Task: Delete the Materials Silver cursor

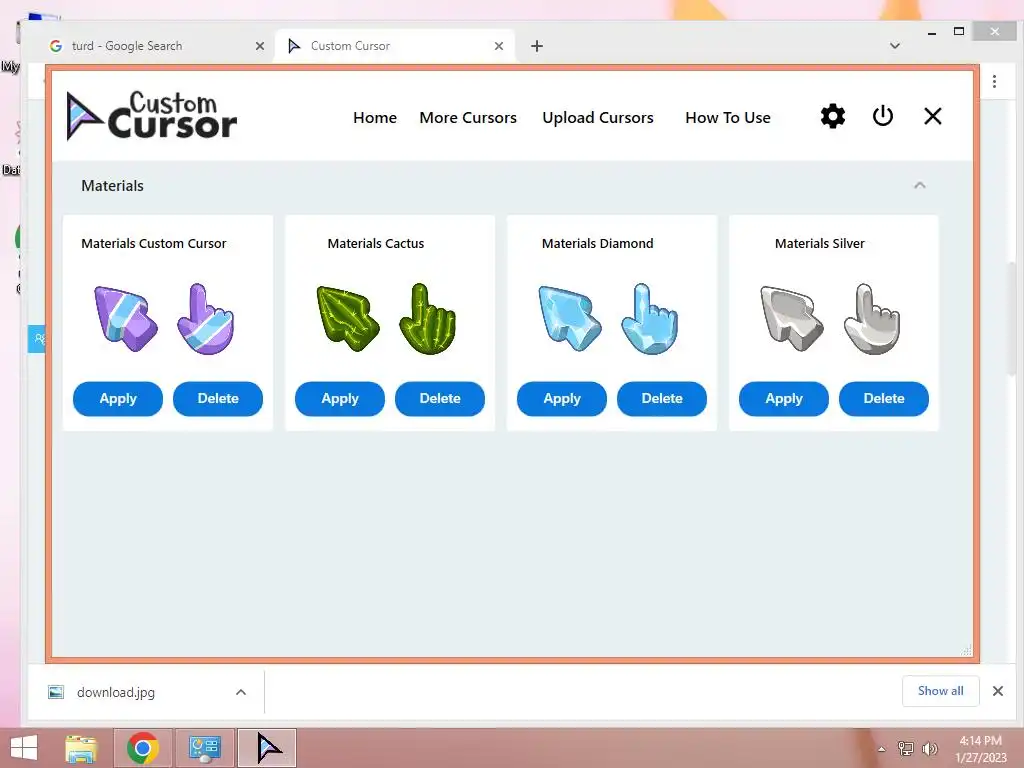Action: pyautogui.click(x=884, y=398)
